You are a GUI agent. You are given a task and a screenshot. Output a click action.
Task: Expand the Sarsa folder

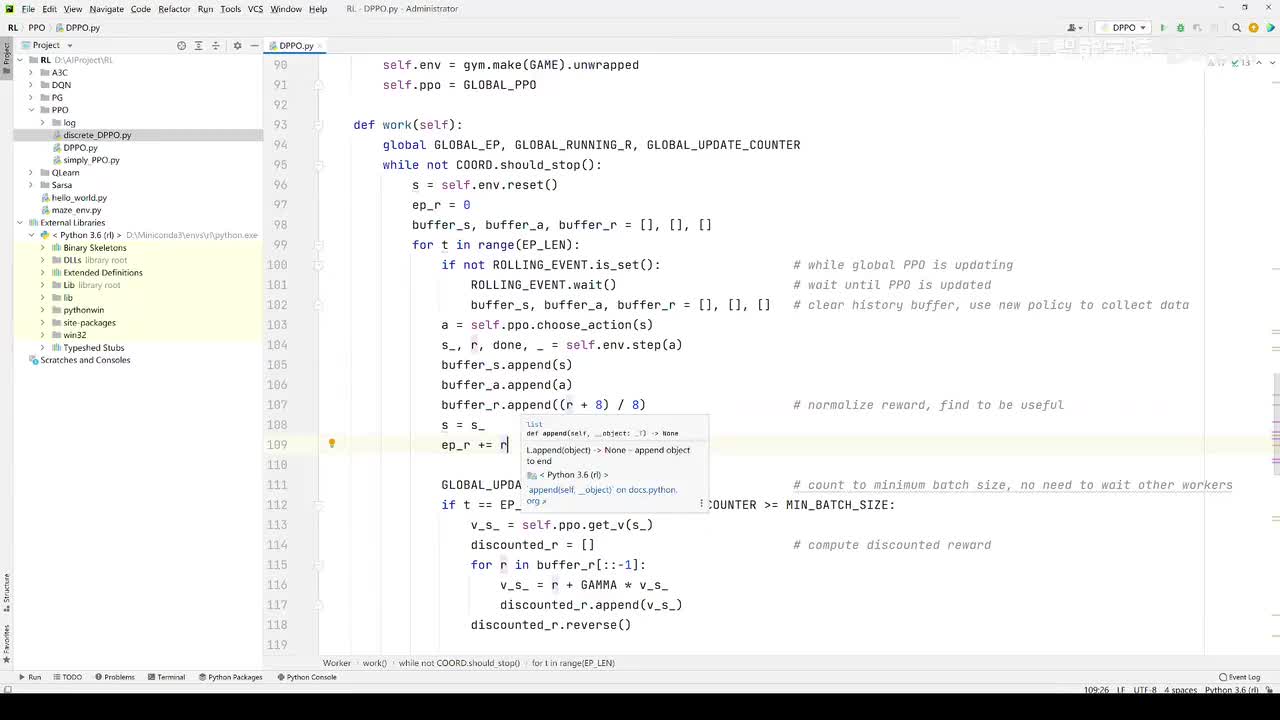coord(31,185)
